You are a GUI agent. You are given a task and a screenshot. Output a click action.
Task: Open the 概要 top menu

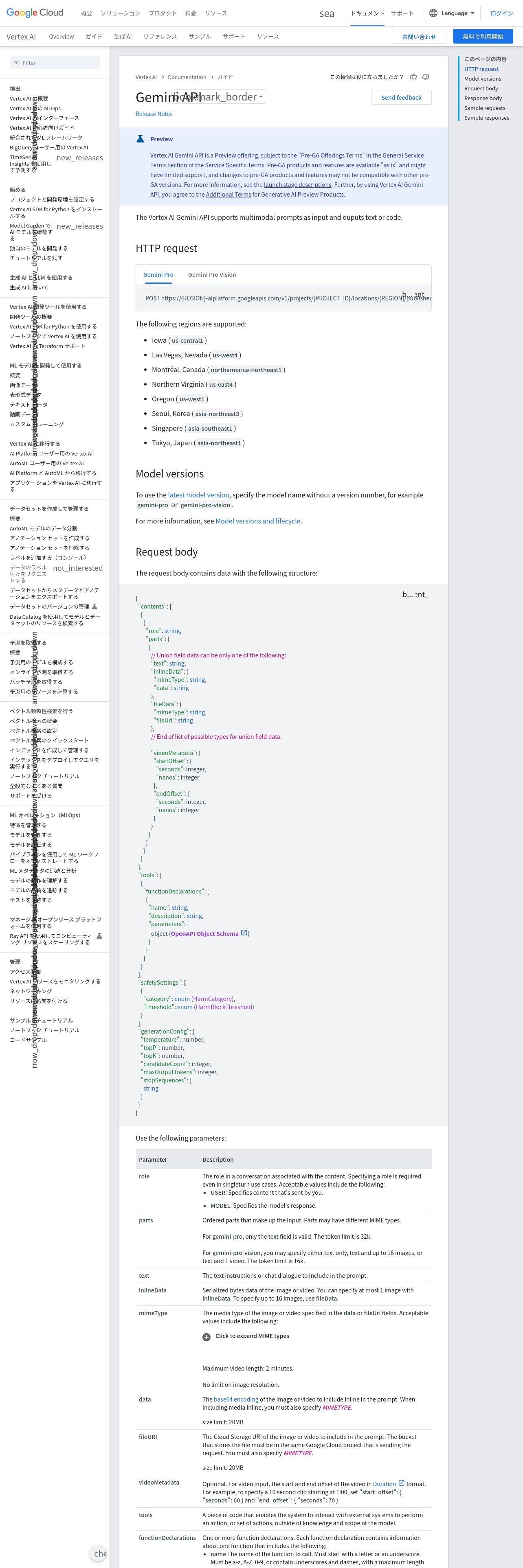[x=86, y=13]
